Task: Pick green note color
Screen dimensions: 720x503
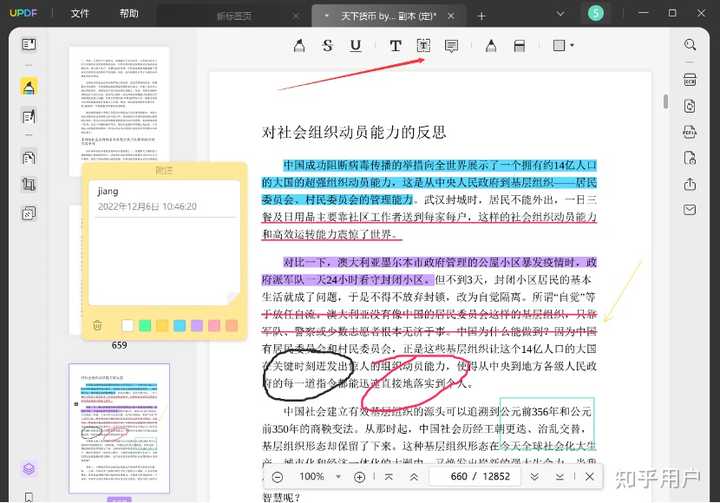Action: point(145,325)
